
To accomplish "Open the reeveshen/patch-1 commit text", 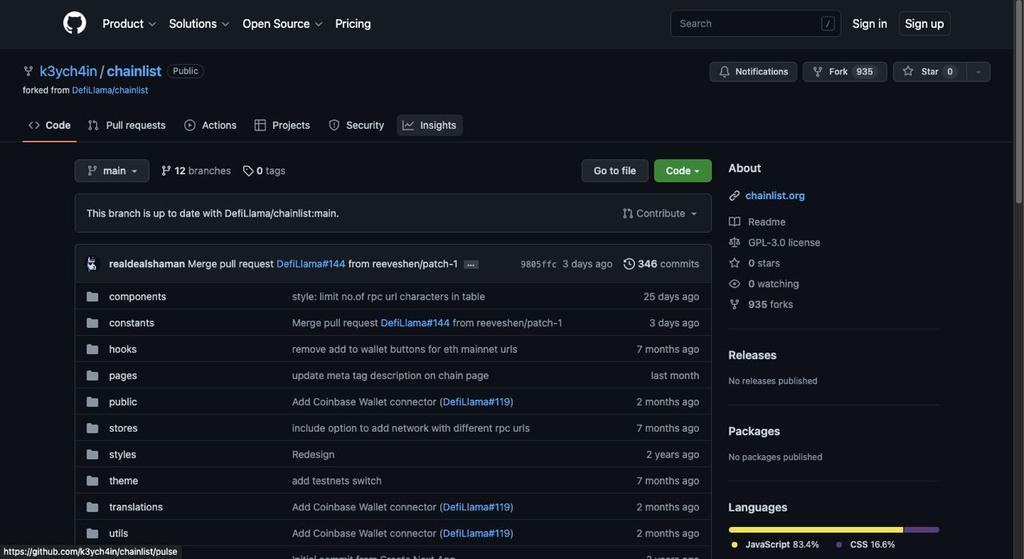I will click(x=402, y=264).
